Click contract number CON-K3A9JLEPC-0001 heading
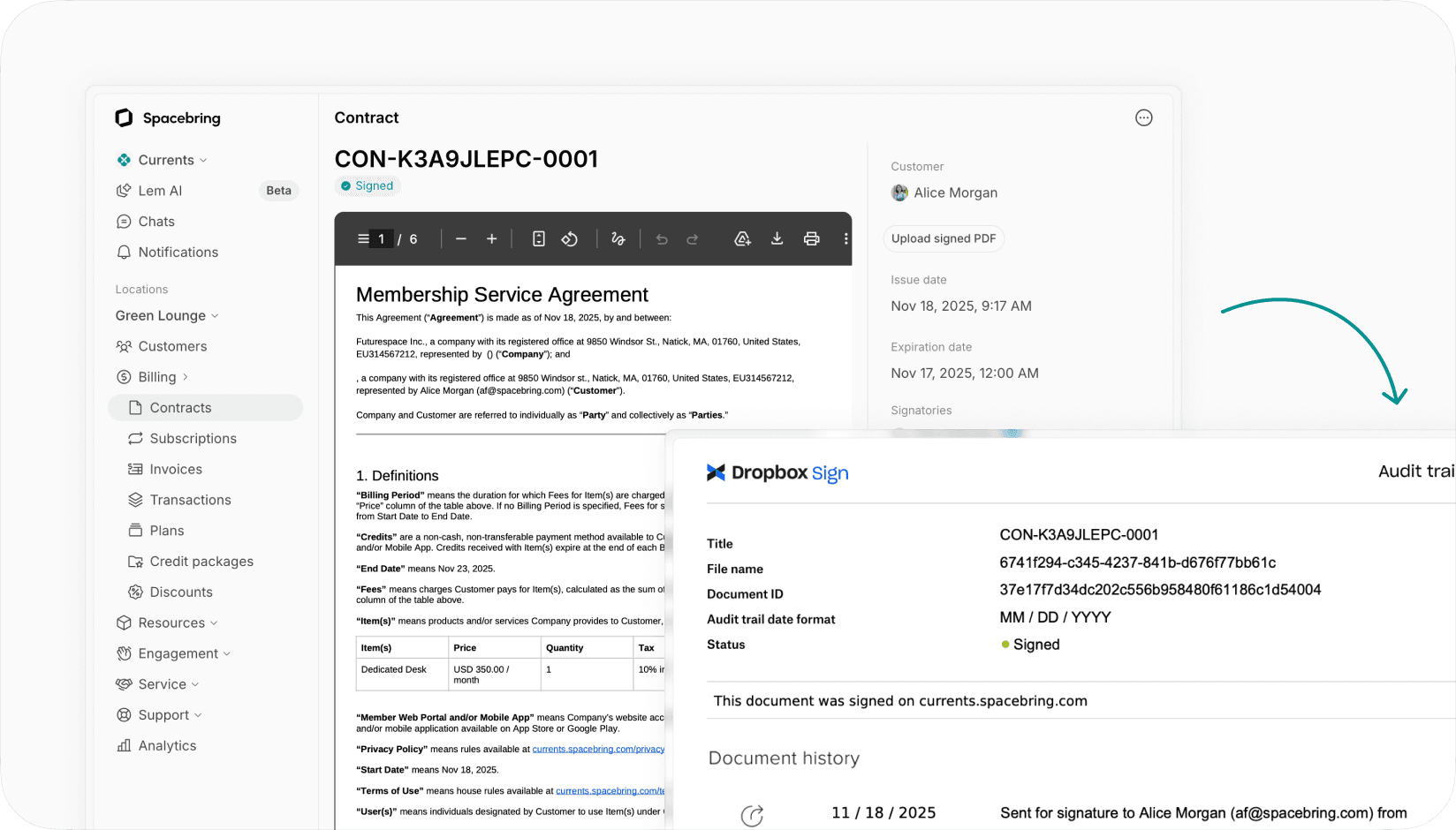The height and width of the screenshot is (830, 1456). tap(466, 160)
